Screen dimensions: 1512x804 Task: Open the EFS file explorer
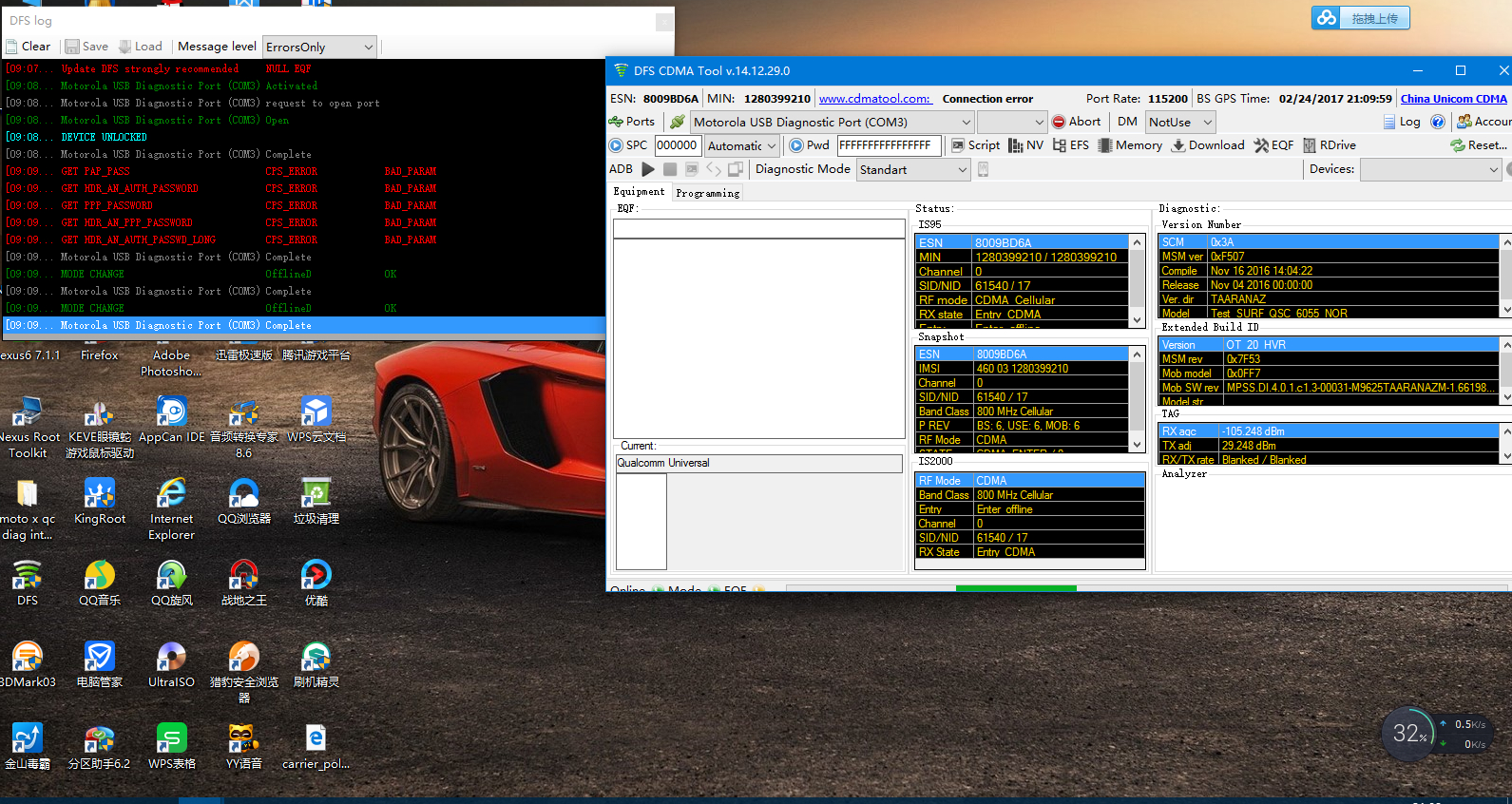[1070, 145]
